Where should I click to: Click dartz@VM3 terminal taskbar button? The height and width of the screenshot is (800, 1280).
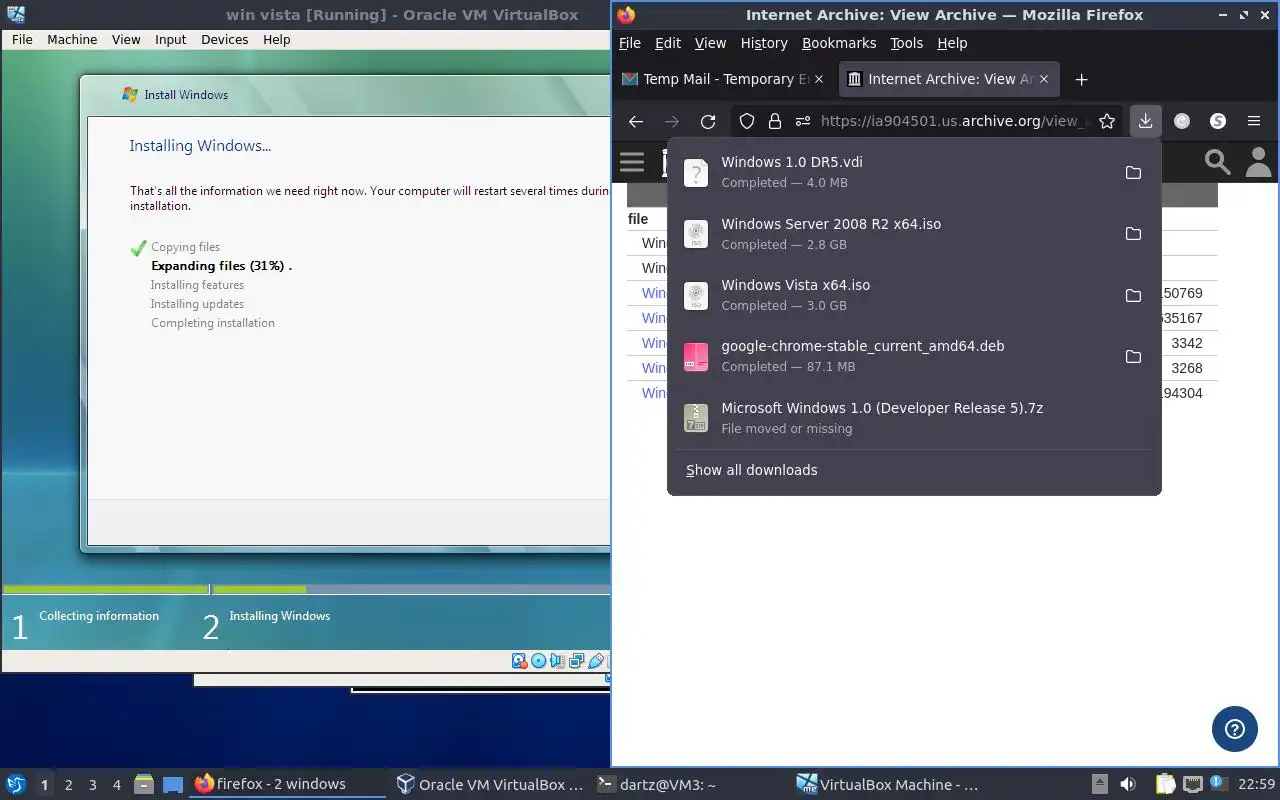tap(689, 784)
